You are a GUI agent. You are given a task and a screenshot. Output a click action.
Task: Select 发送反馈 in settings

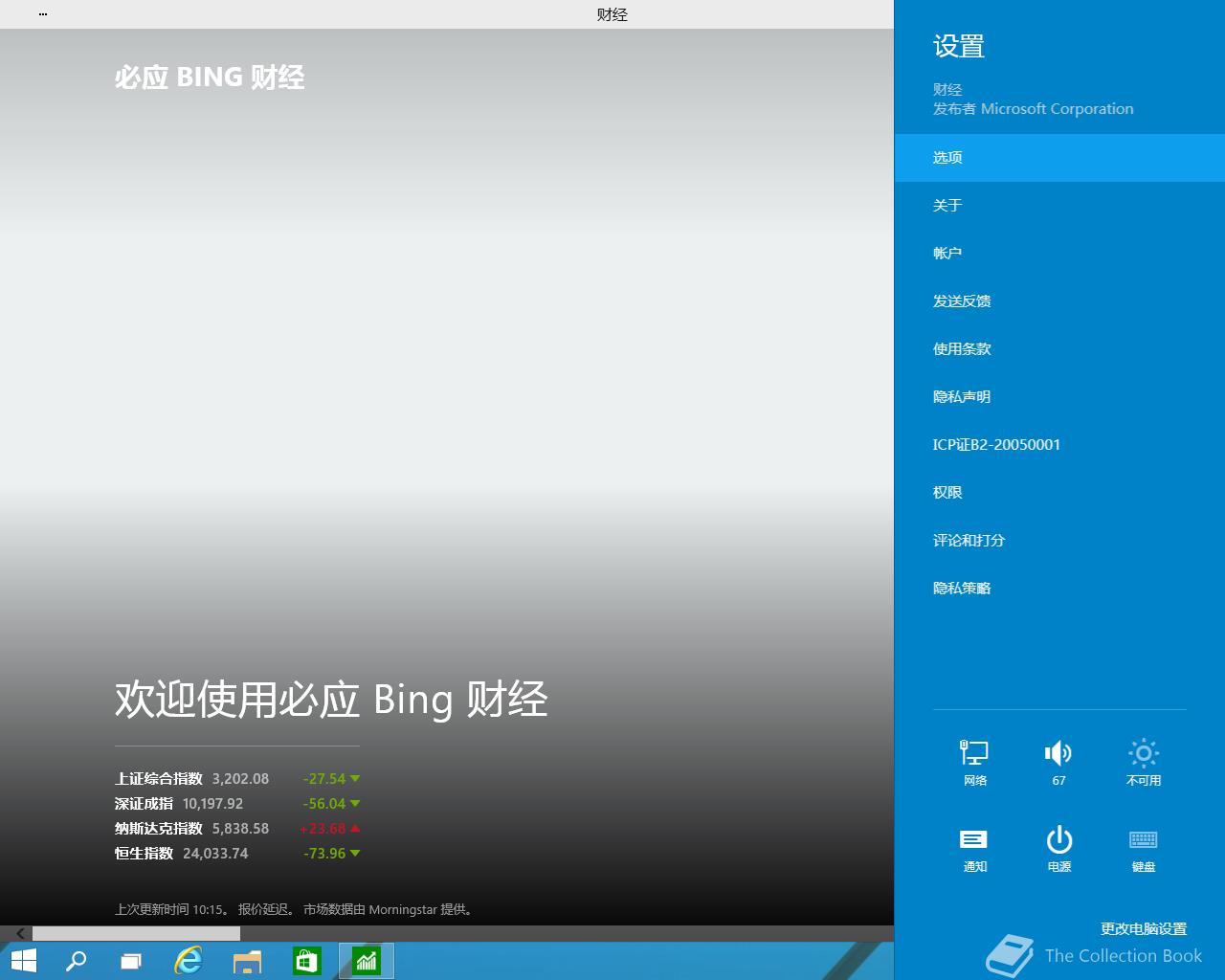(1059, 301)
